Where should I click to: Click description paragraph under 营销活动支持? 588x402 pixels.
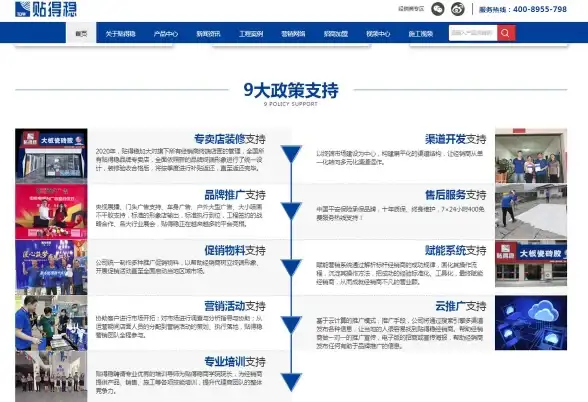(x=179, y=327)
